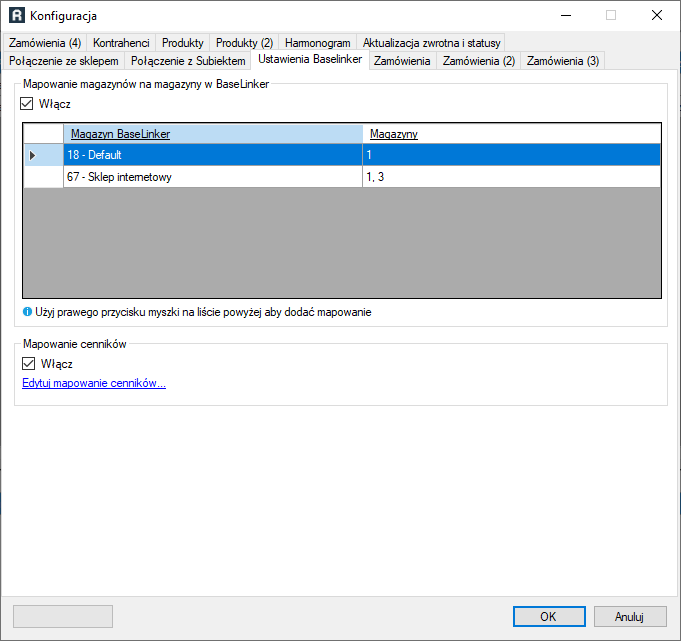Select the row arrow indicator for 18 - Default

[x=32, y=155]
